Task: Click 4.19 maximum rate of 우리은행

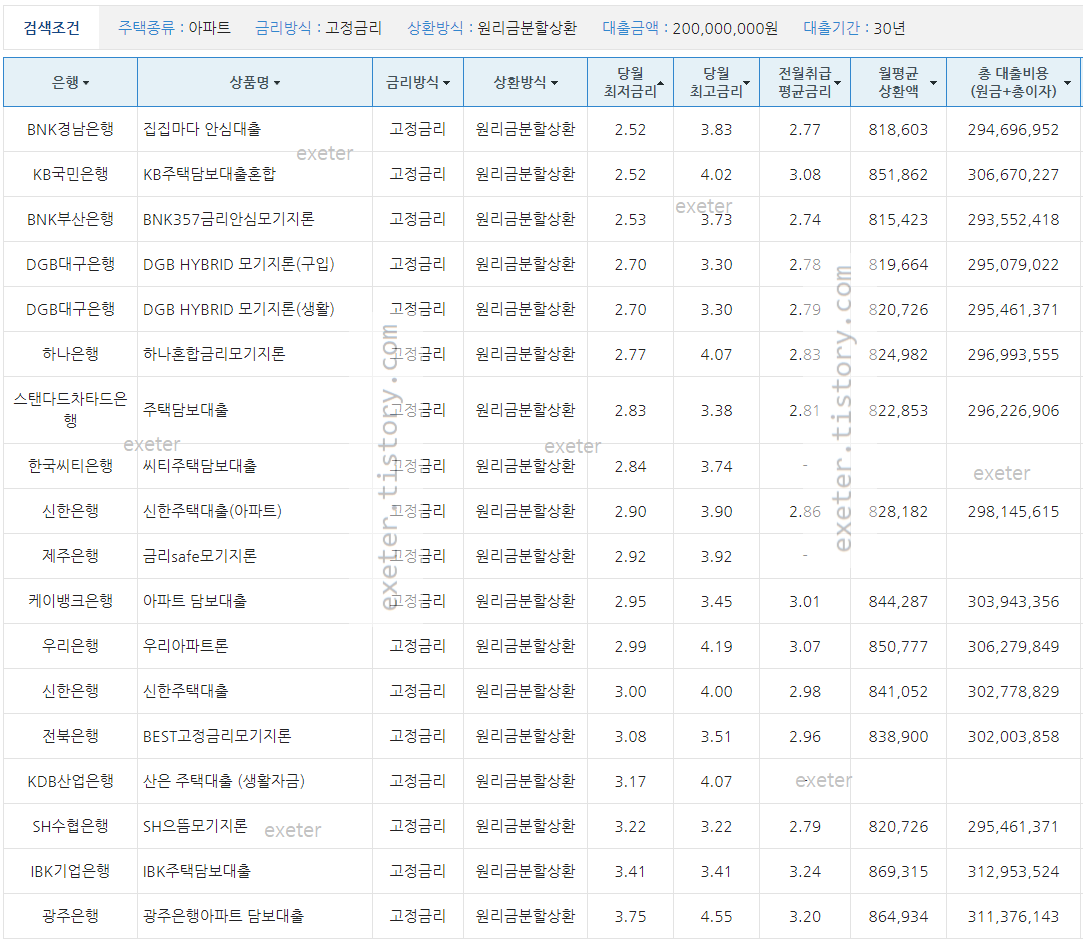Action: (716, 646)
